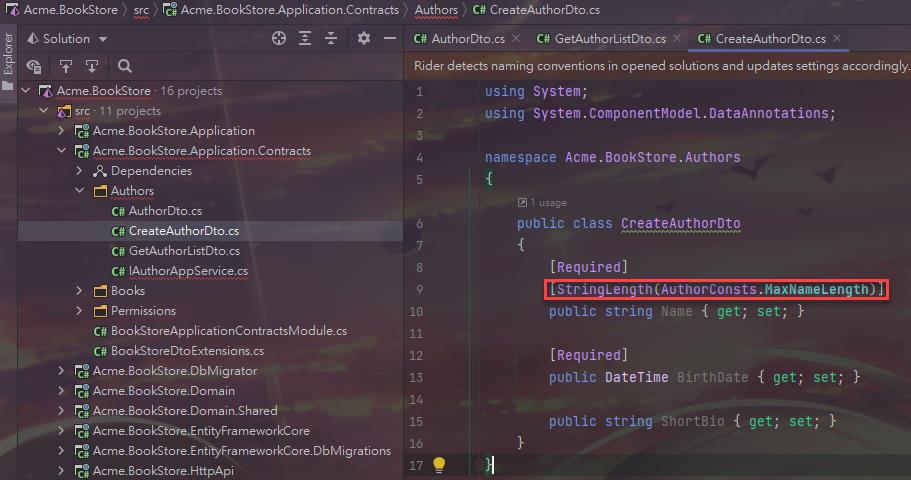Click the navigate to previous arrow icon
This screenshot has height=480, width=911.
pyautogui.click(x=66, y=67)
